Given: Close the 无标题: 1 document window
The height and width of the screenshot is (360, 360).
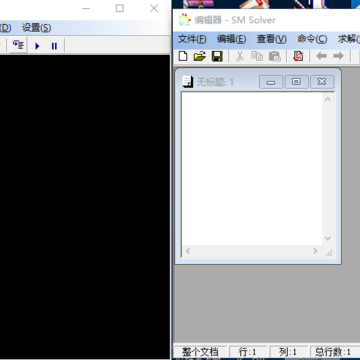Looking at the screenshot, I should pyautogui.click(x=322, y=82).
